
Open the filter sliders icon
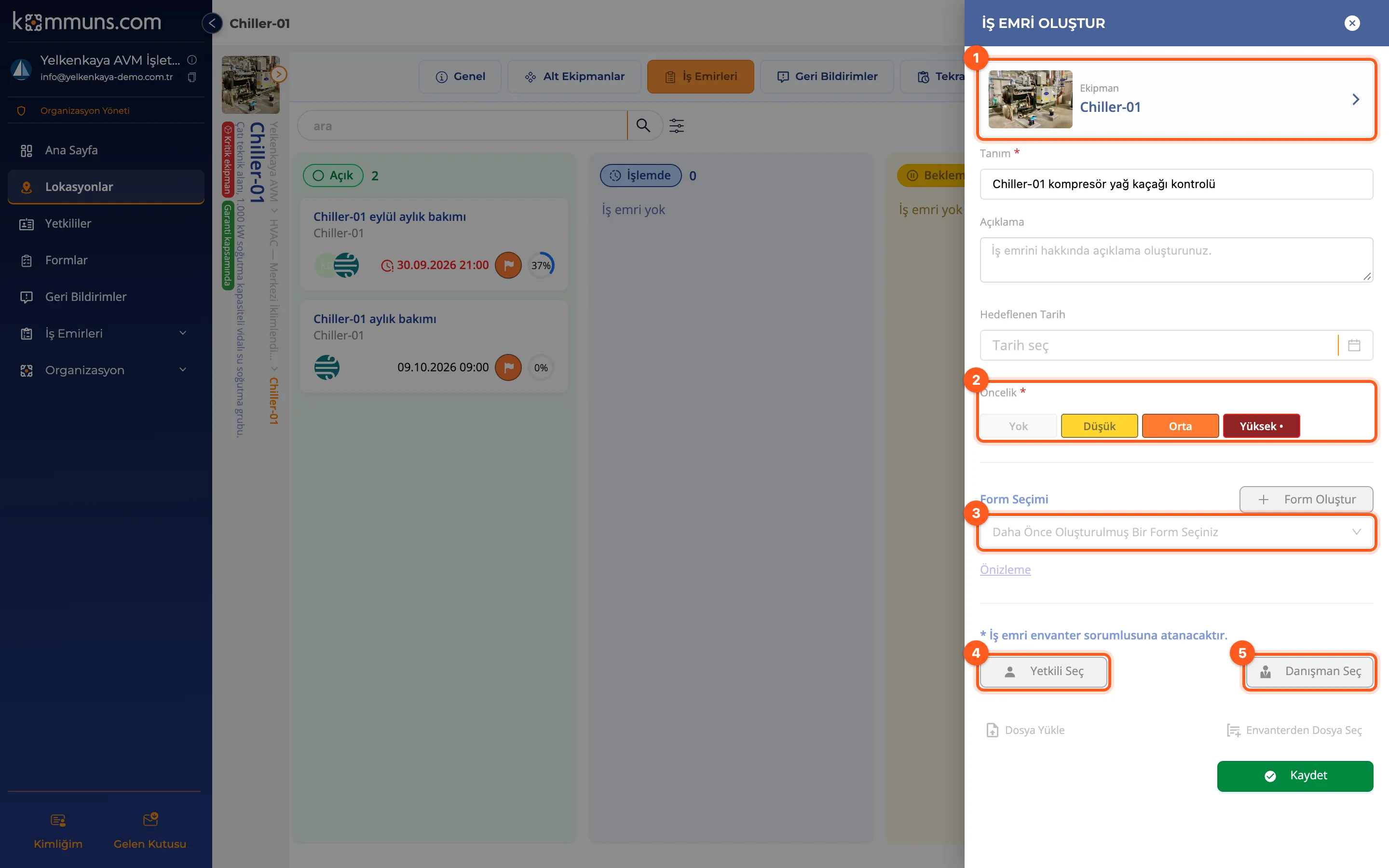click(677, 126)
